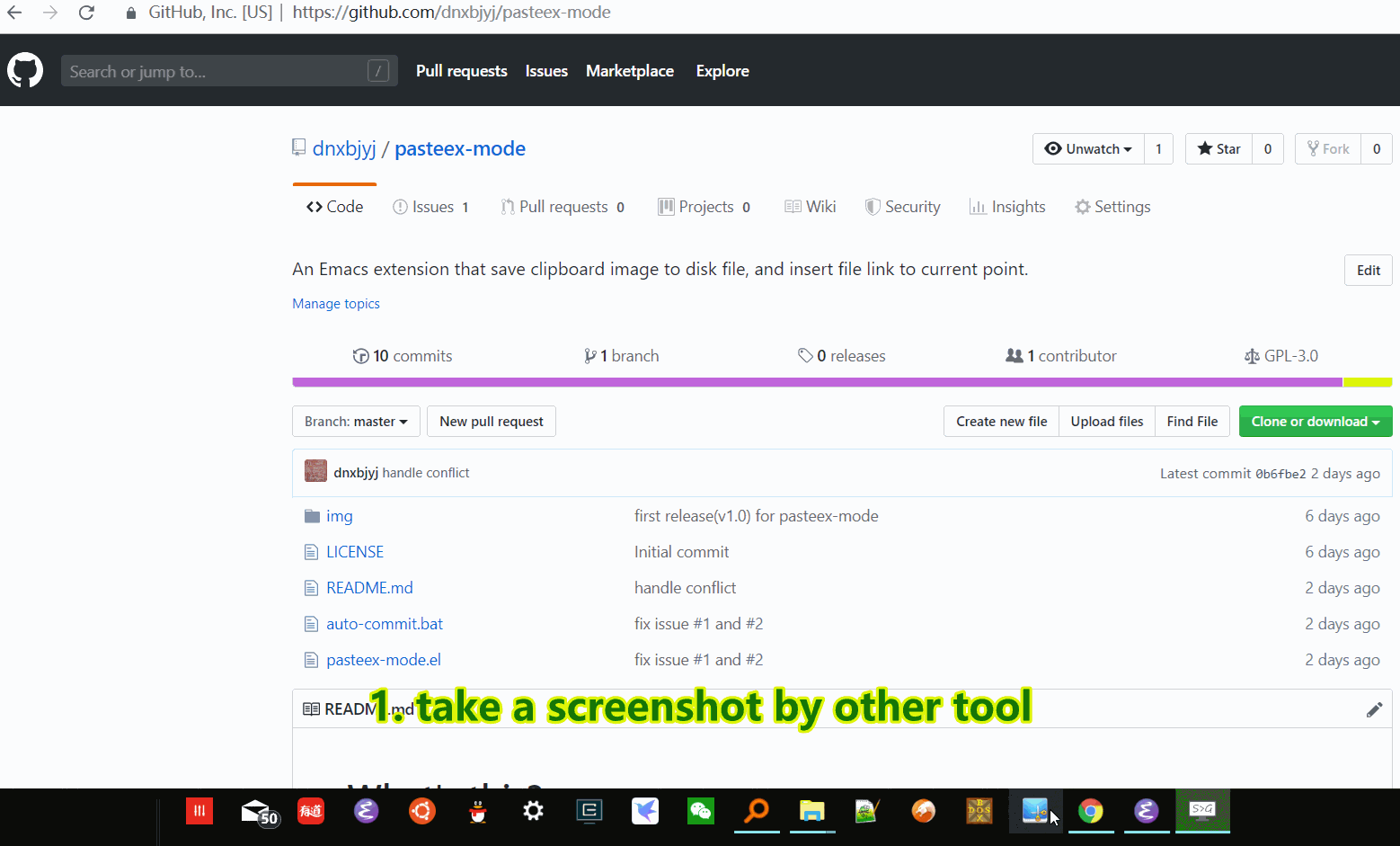Viewport: 1400px width, 846px height.
Task: View the Insights tab
Action: 1007,207
